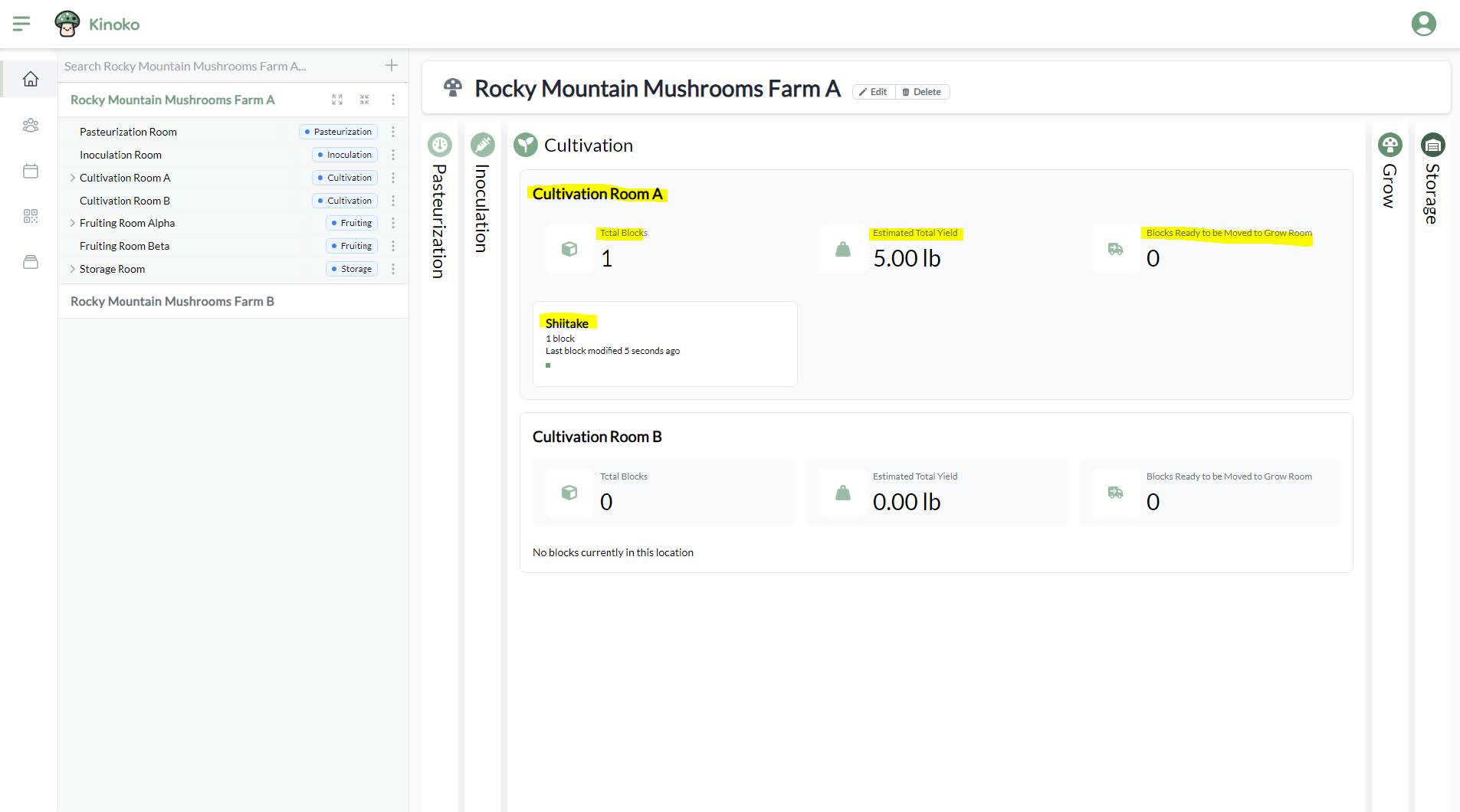Viewport: 1460px width, 812px height.
Task: Click the Delete button for farm
Action: [x=922, y=92]
